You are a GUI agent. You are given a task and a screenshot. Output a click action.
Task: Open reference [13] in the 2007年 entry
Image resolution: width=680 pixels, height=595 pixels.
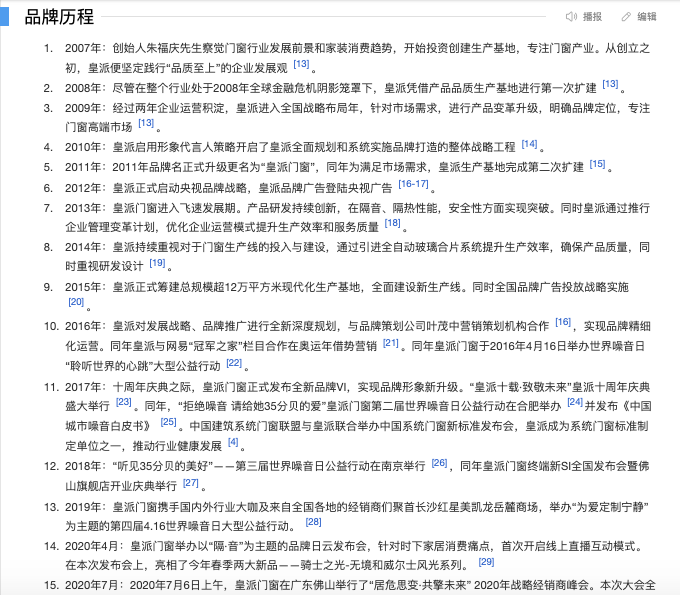point(301,64)
